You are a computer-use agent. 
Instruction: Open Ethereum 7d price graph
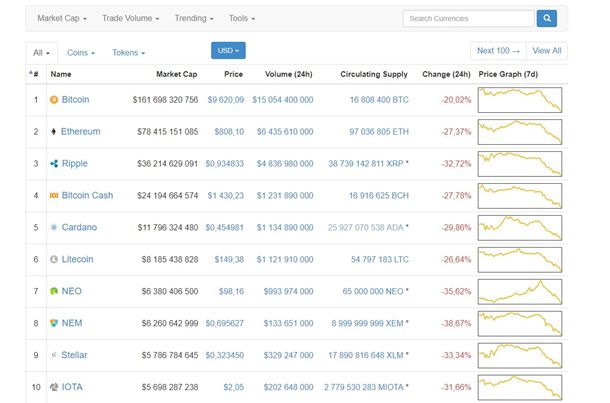point(520,132)
